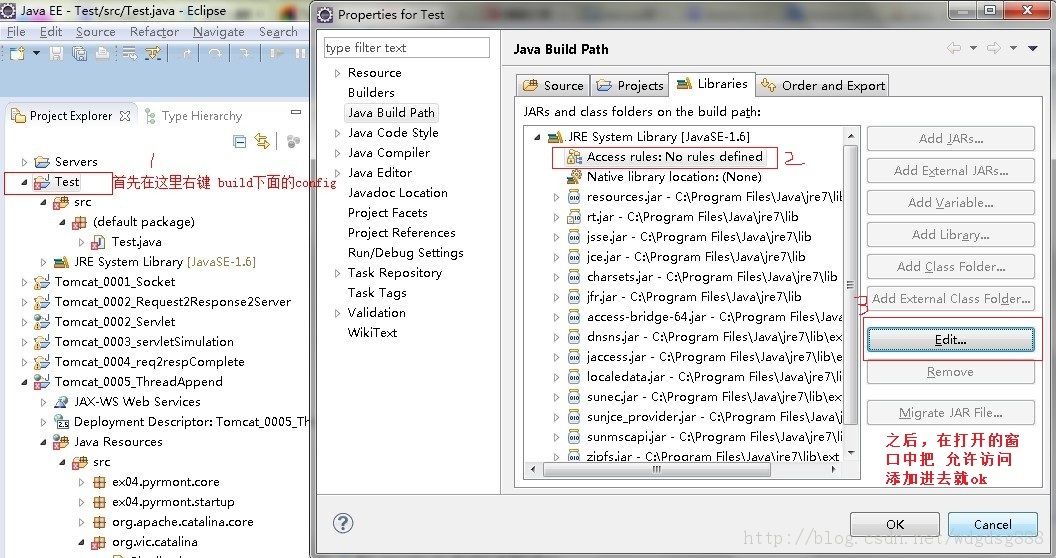Select Javadoc Location in properties list

pyautogui.click(x=397, y=193)
